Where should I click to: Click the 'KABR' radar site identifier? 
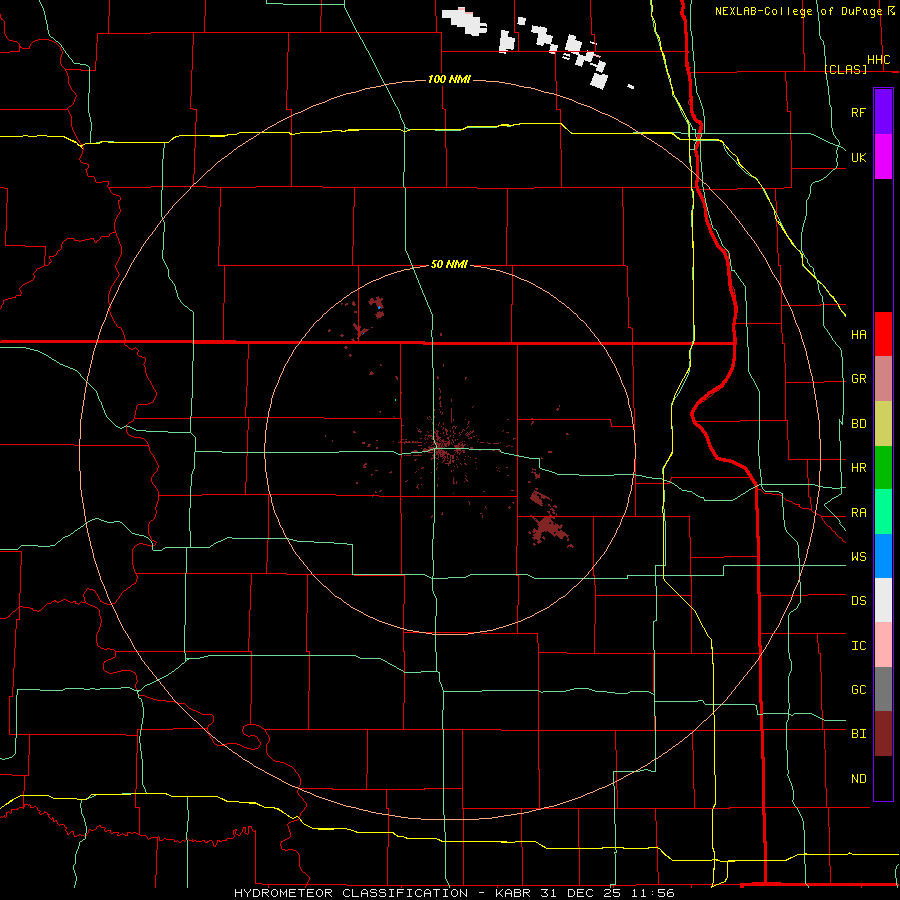click(x=514, y=893)
